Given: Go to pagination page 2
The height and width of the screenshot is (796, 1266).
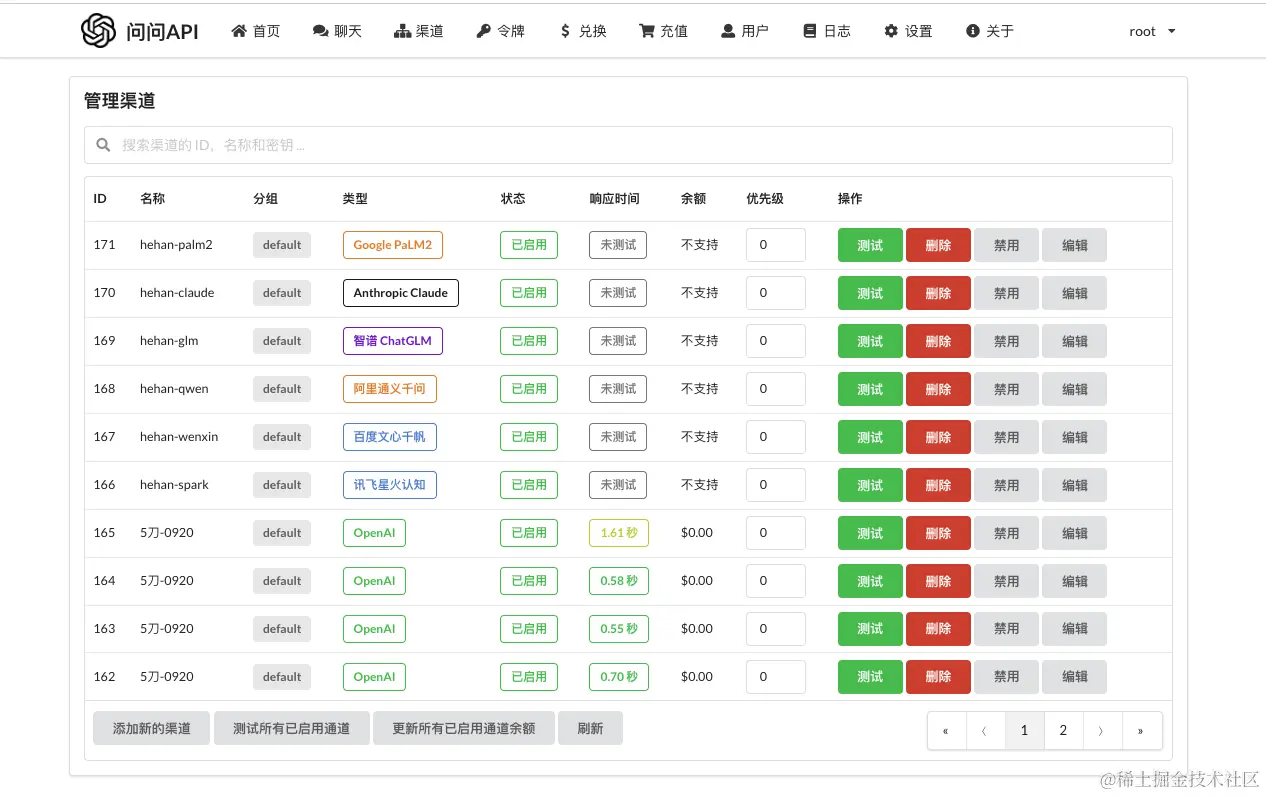Looking at the screenshot, I should pyautogui.click(x=1063, y=731).
